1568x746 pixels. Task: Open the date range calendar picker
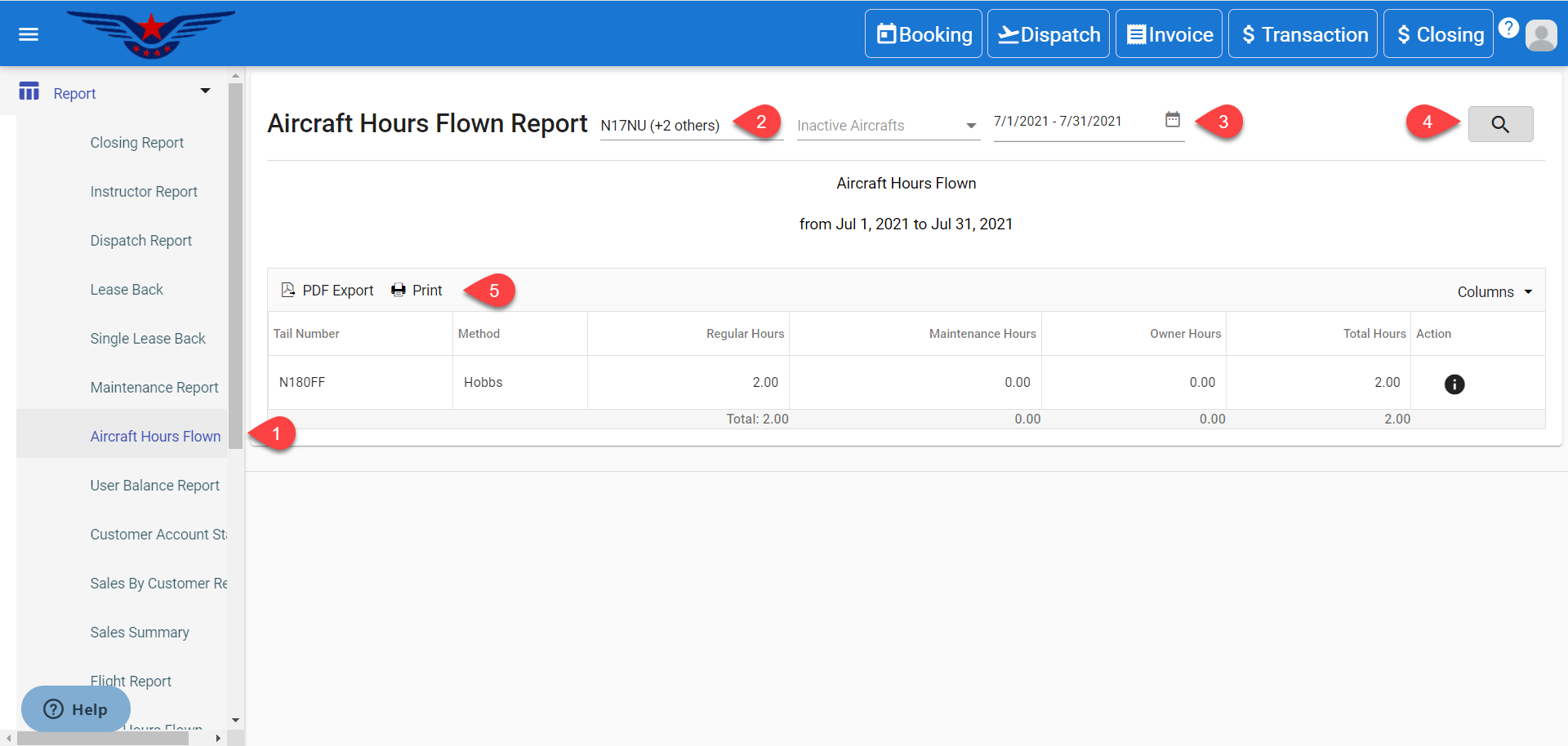1172,120
